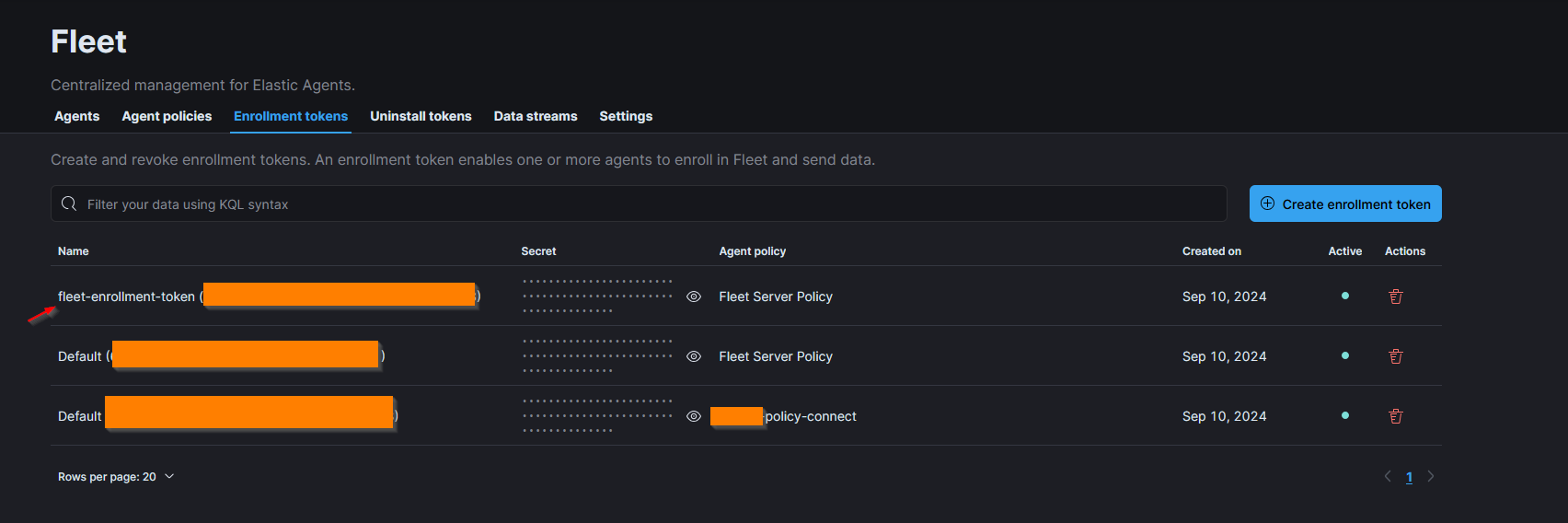
Task: Go to next page arrow
Action: point(1430,476)
